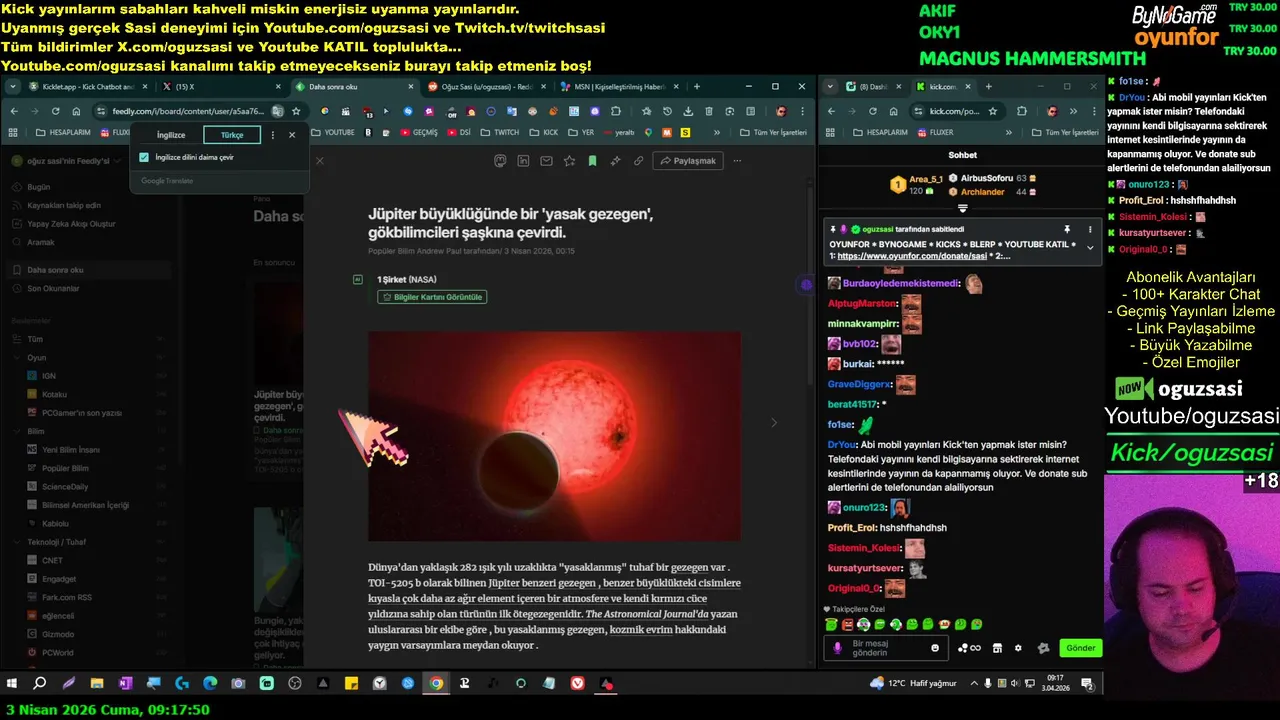Open Windows notification center
The image size is (1280, 720).
coord(1087,683)
